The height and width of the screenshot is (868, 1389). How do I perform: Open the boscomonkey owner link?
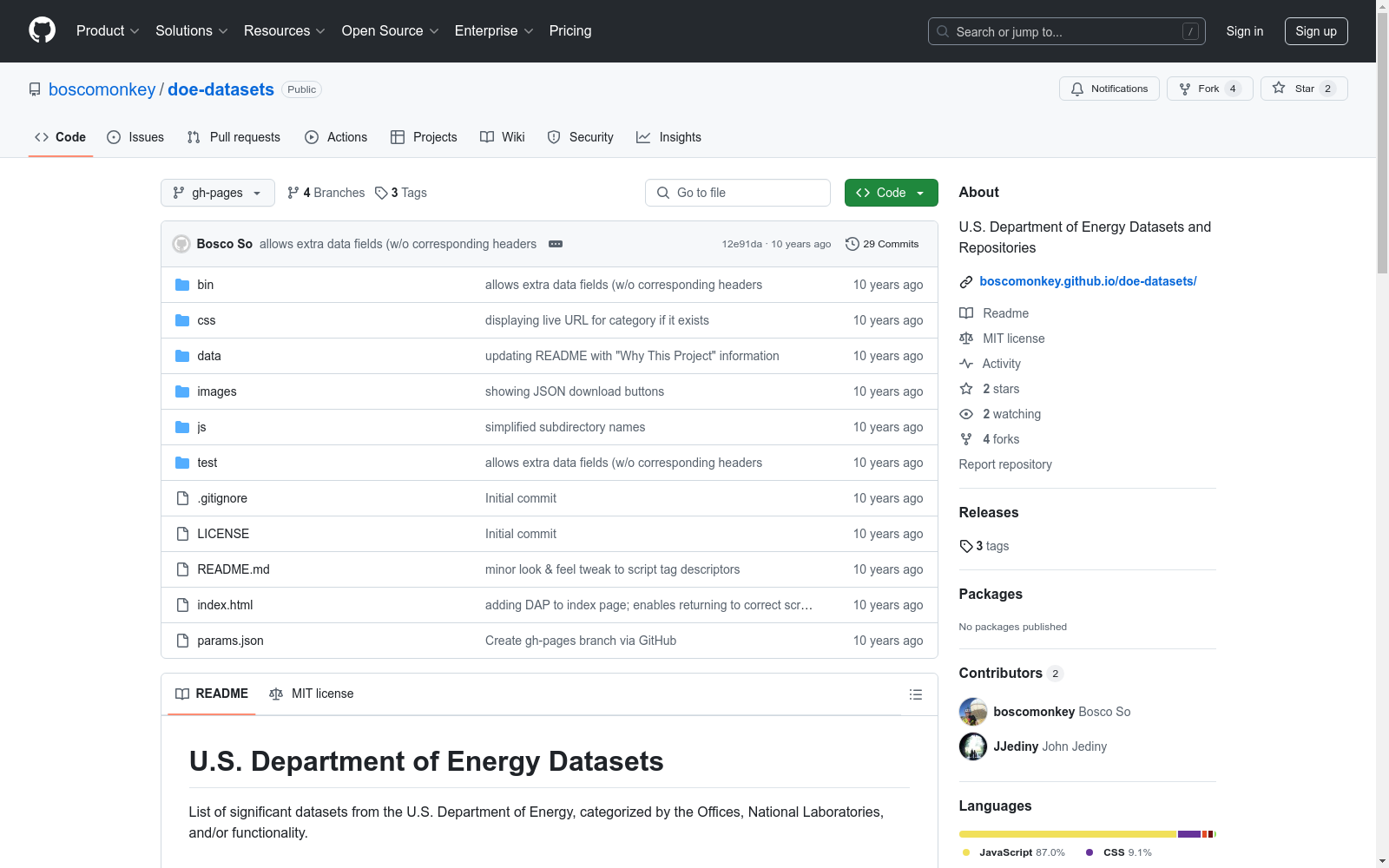tap(102, 89)
